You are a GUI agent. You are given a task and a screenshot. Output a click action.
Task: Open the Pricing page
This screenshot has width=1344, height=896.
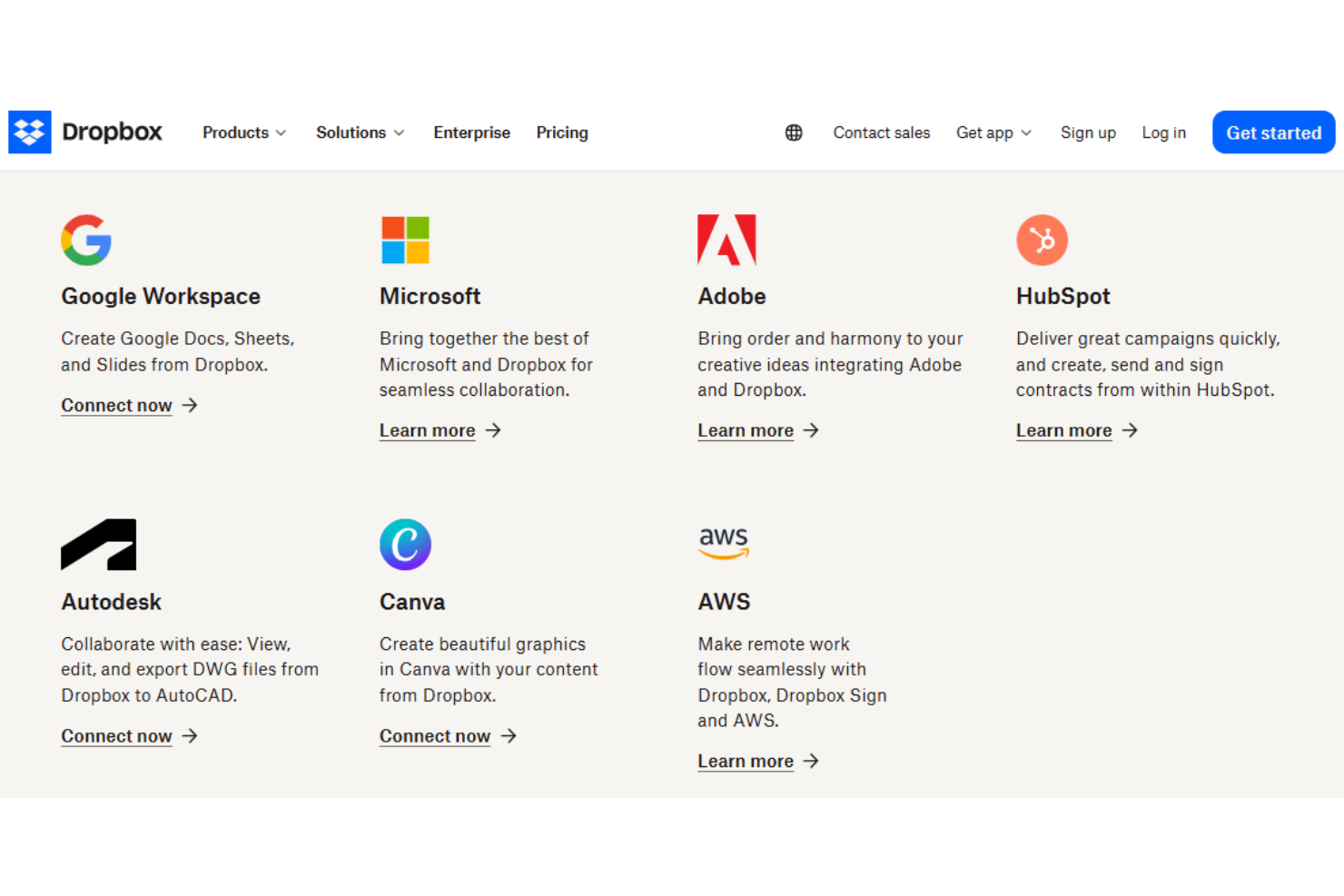(x=561, y=133)
